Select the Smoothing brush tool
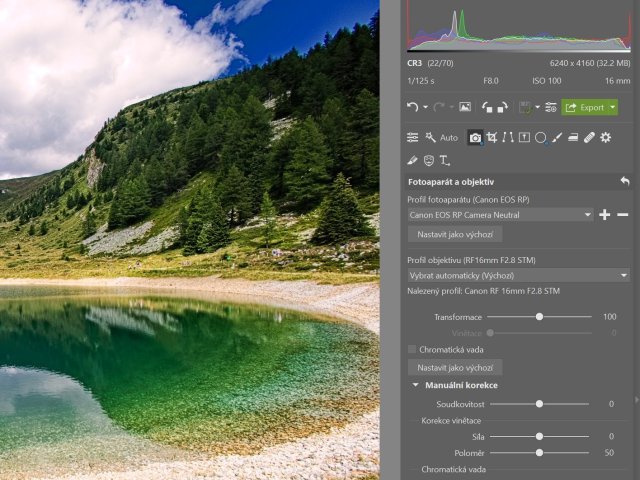640x480 pixels. 412,160
